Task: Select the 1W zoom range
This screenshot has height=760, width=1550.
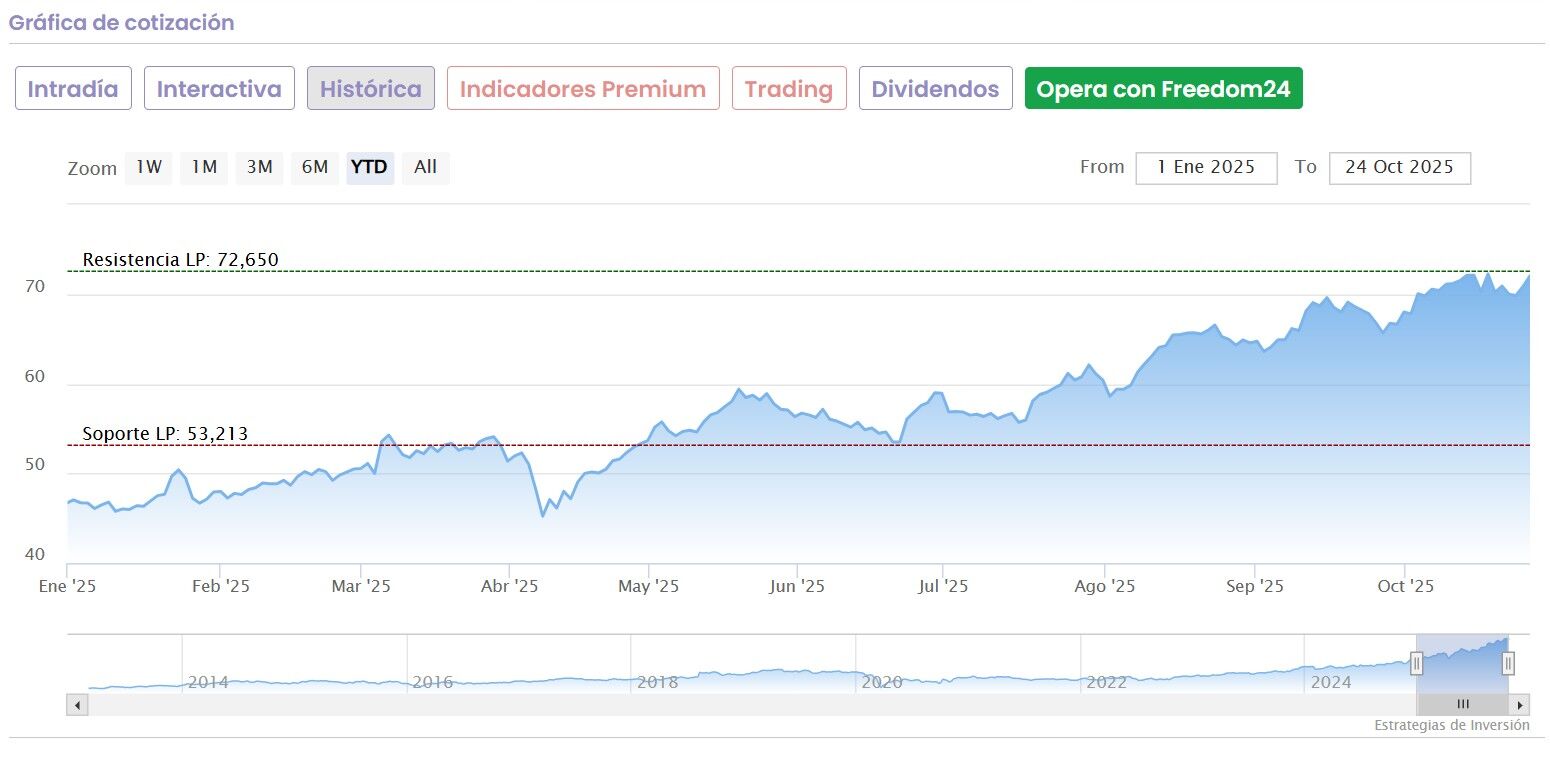Action: pos(149,168)
